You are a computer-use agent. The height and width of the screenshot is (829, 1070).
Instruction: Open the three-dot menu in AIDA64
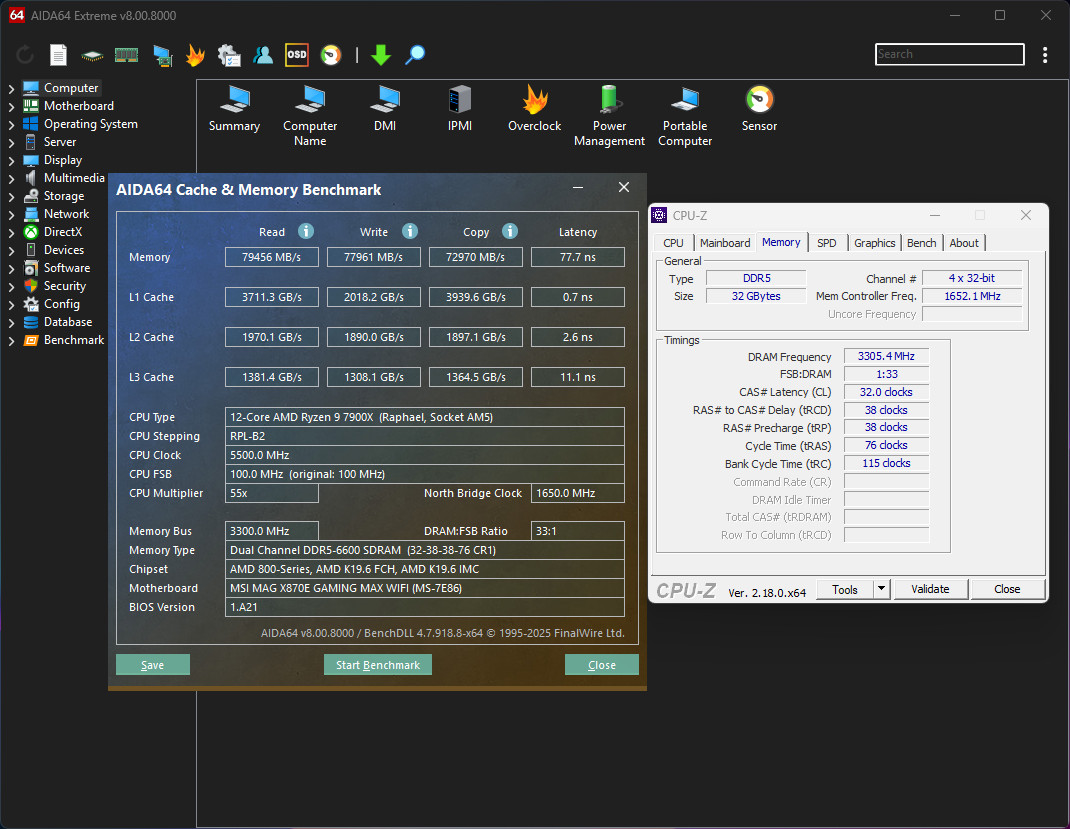[x=1045, y=55]
